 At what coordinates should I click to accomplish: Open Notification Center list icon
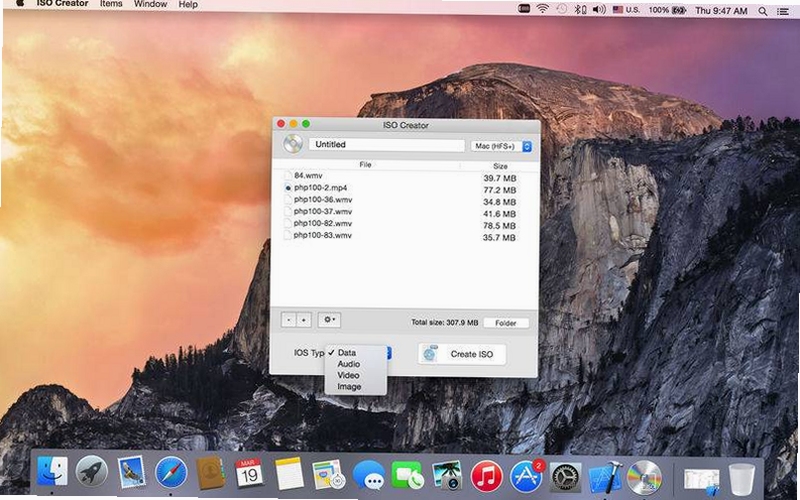click(x=783, y=11)
